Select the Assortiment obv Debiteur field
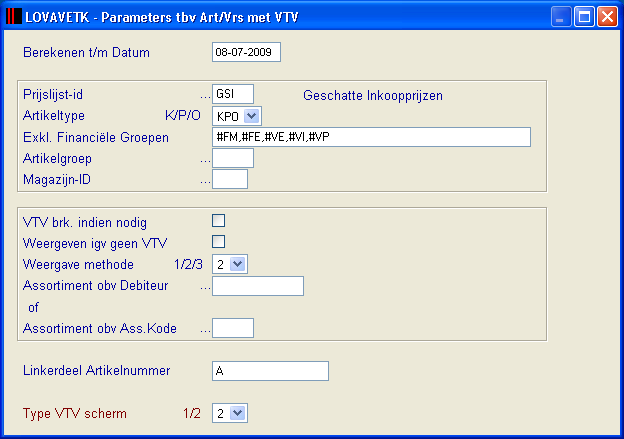Screen dimensions: 624x439 (258, 286)
